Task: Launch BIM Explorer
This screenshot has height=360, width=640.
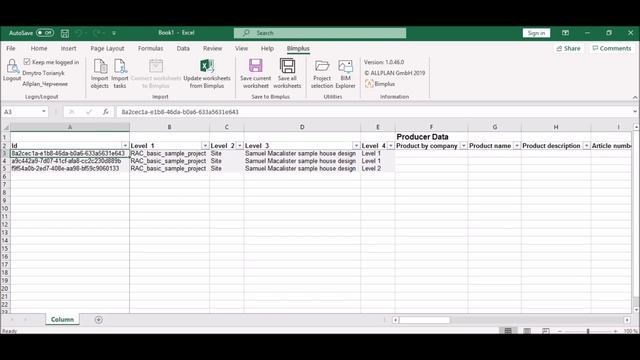Action: (x=345, y=73)
